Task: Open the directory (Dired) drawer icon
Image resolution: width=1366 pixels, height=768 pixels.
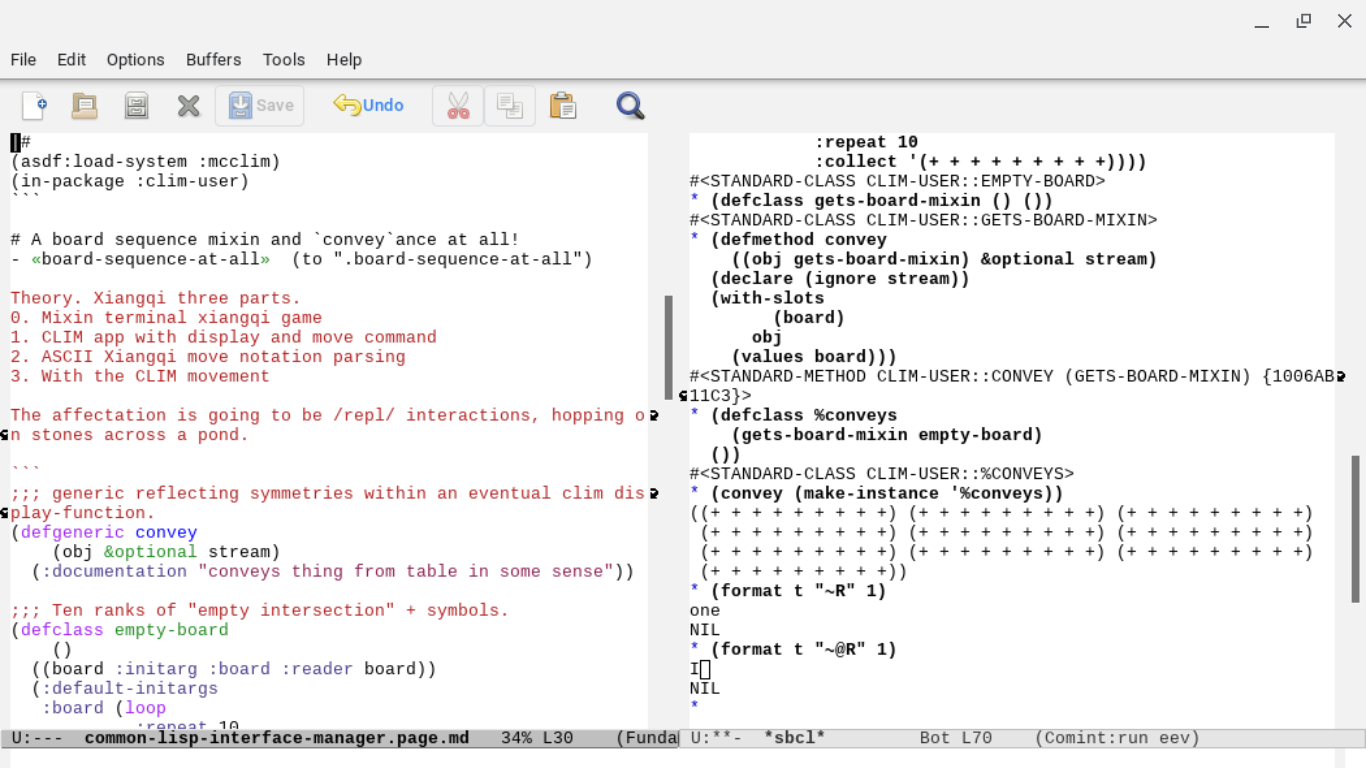Action: coord(136,105)
